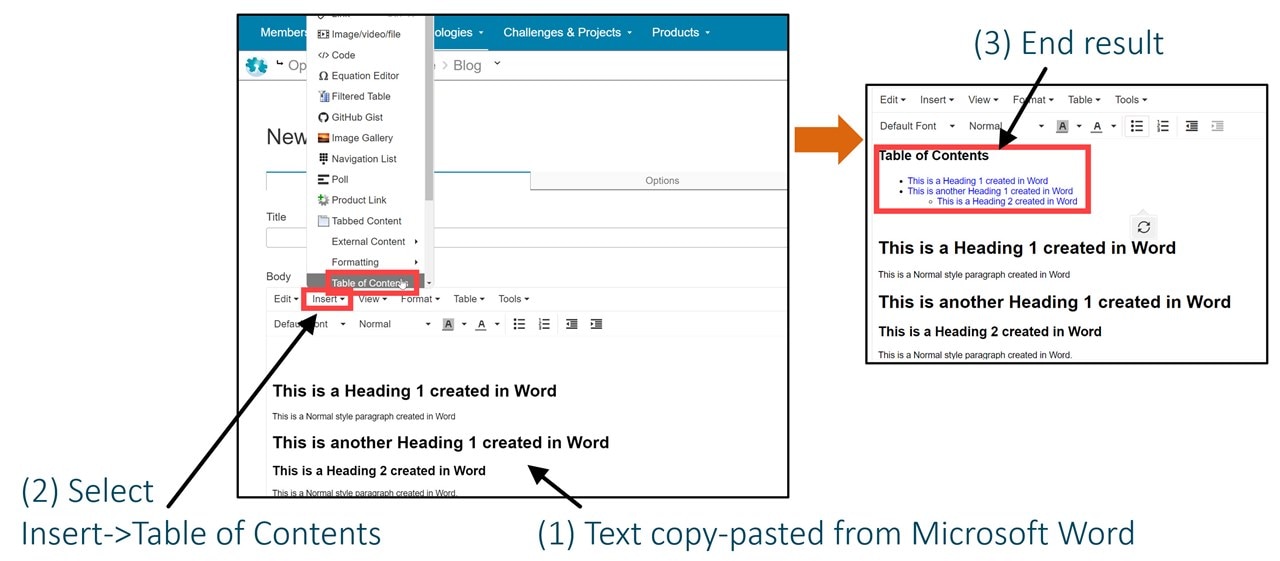This screenshot has width=1280, height=561.
Task: Open the Tools menu in the blog editor
Action: tap(514, 299)
